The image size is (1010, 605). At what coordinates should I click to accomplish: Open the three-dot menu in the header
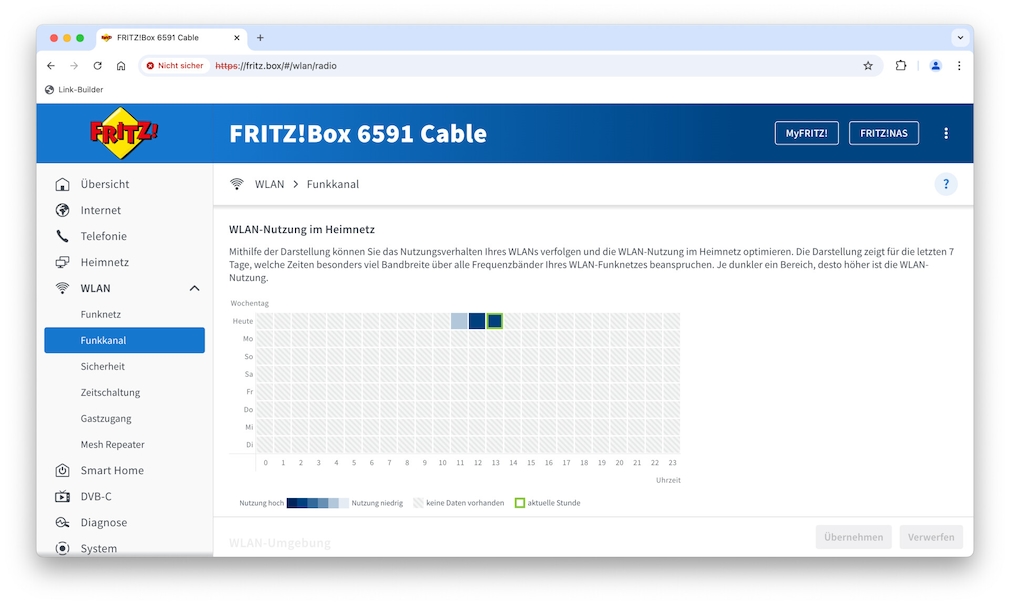[946, 132]
